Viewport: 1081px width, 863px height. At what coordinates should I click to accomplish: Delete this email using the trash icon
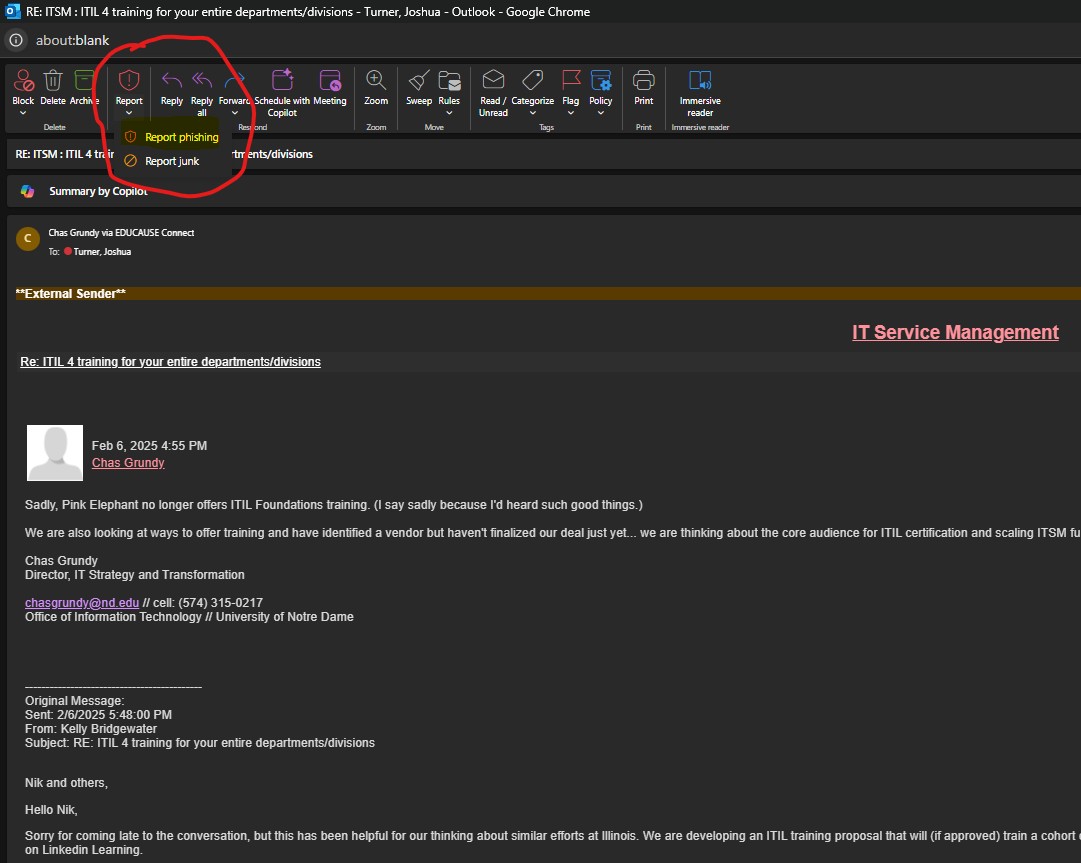point(53,81)
